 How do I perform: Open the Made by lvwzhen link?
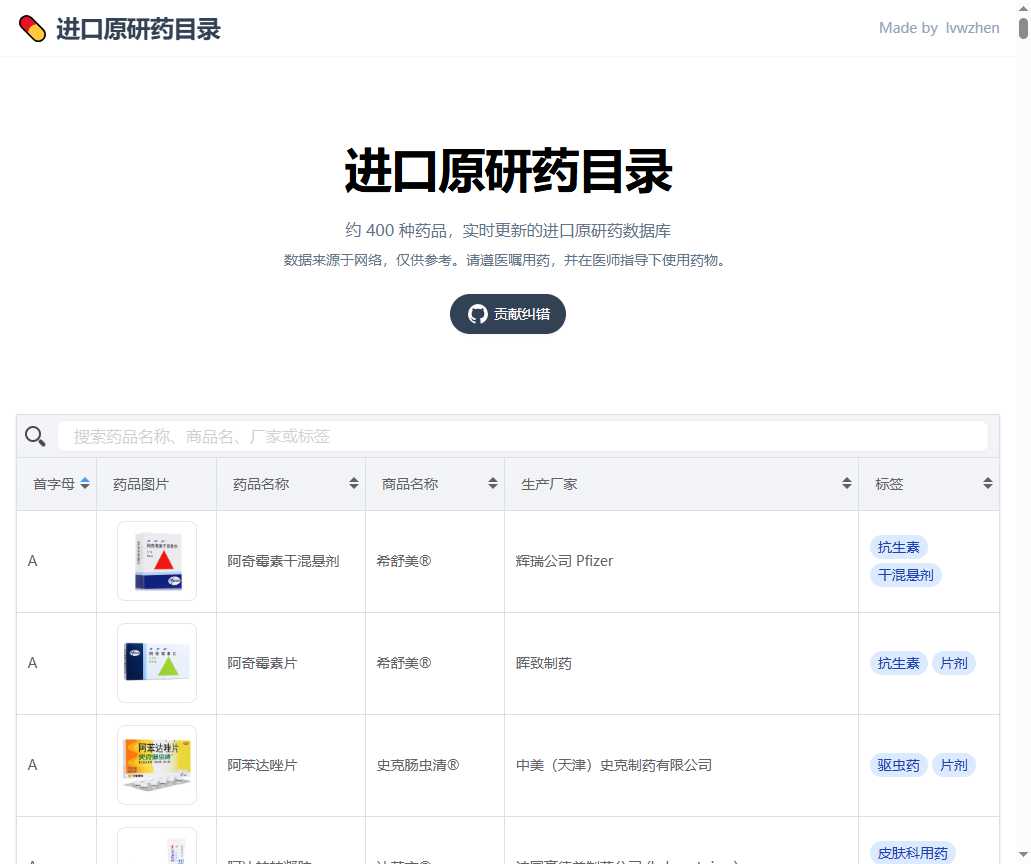(938, 27)
